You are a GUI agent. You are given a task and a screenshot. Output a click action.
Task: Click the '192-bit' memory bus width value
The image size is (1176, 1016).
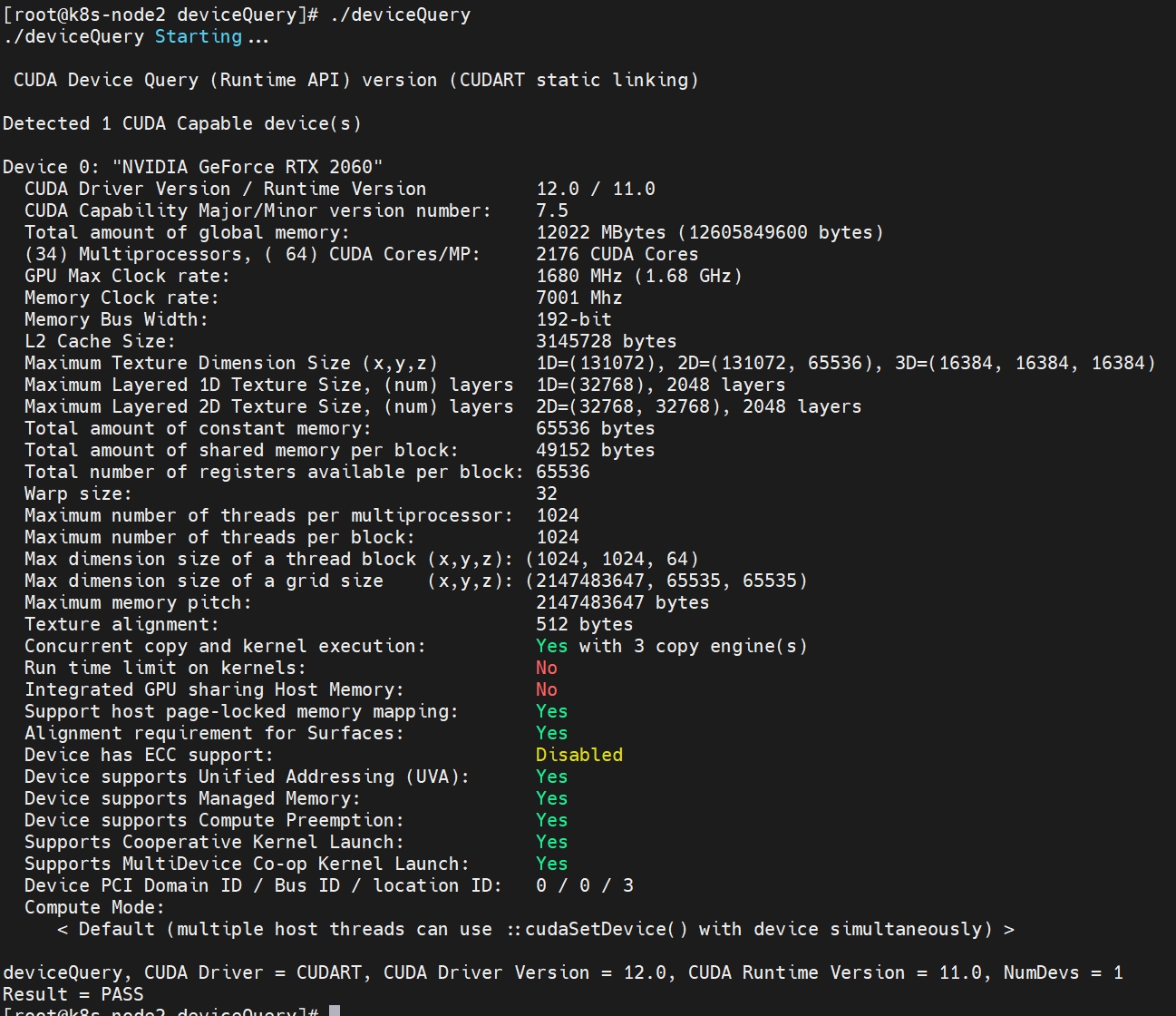[x=573, y=319]
